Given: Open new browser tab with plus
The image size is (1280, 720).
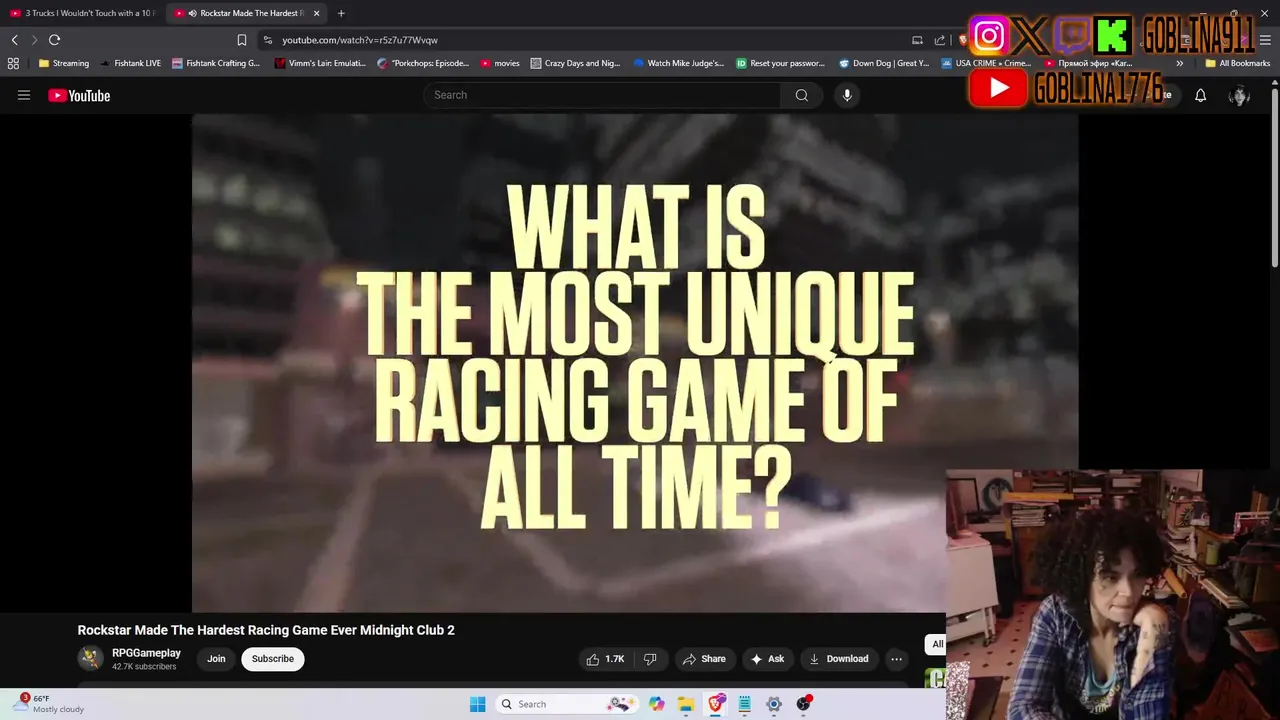Looking at the screenshot, I should point(341,13).
